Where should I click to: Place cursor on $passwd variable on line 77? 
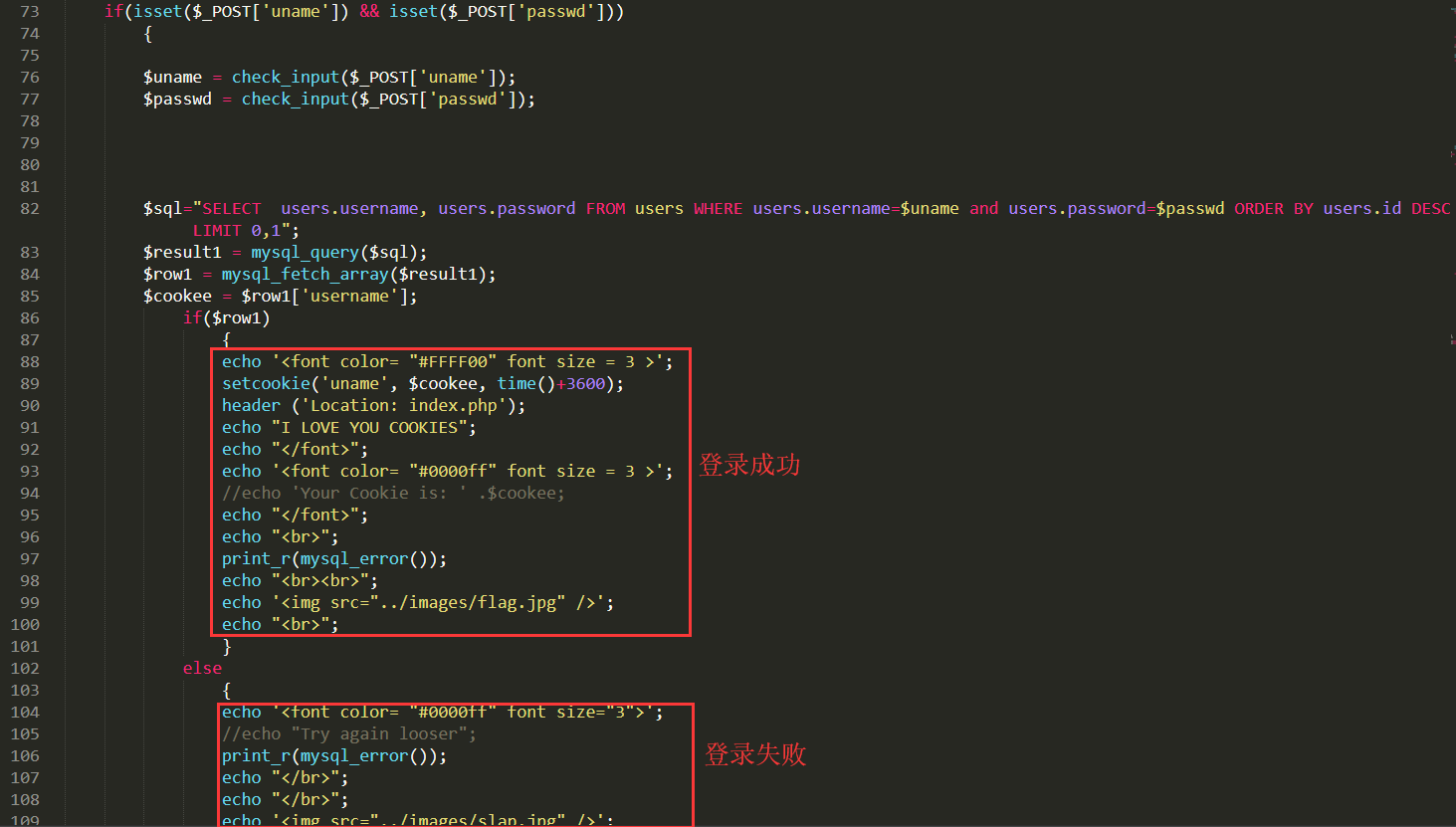click(177, 100)
